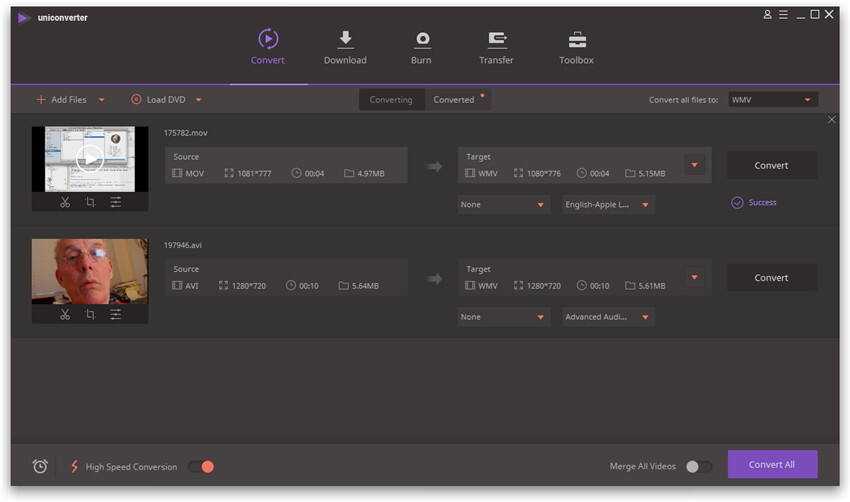Click Convert button for 197946.avi
Image resolution: width=850 pixels, height=502 pixels.
click(x=771, y=278)
